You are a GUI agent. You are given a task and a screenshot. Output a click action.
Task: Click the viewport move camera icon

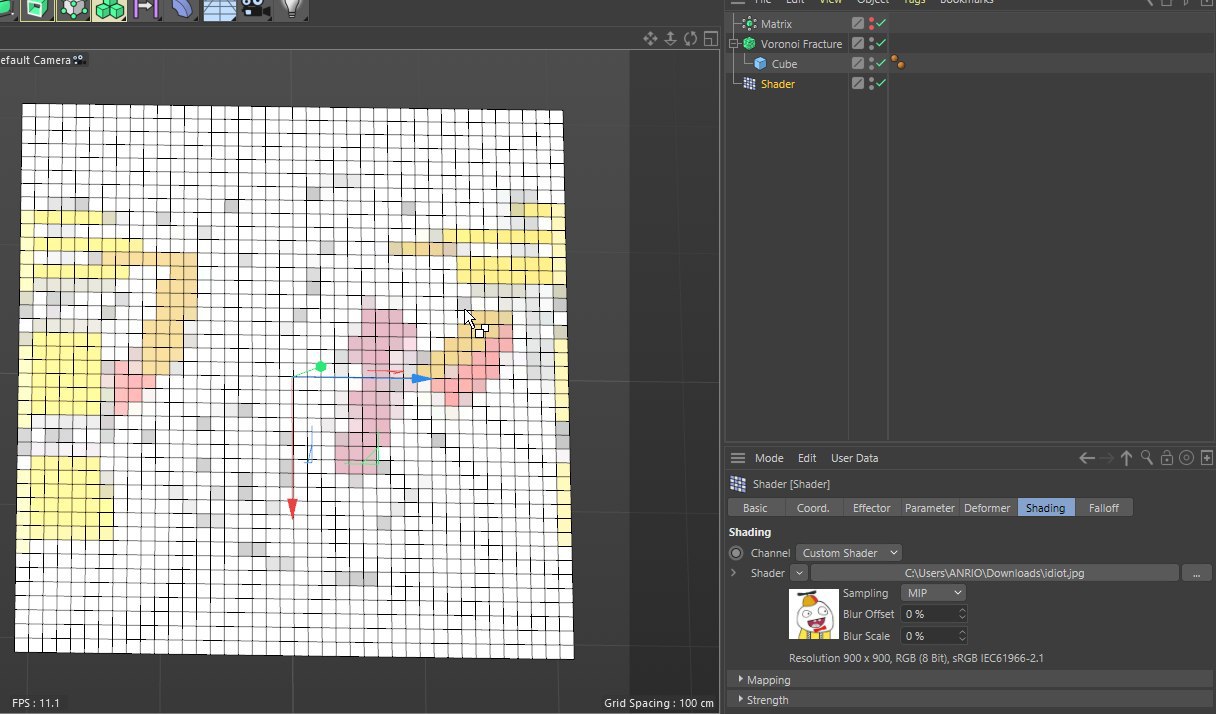tap(650, 39)
